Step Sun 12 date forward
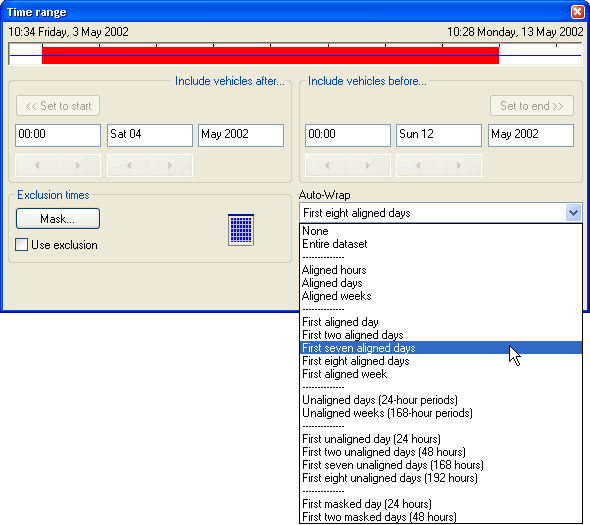Image resolution: width=590 pixels, height=525 pixels. [459, 165]
